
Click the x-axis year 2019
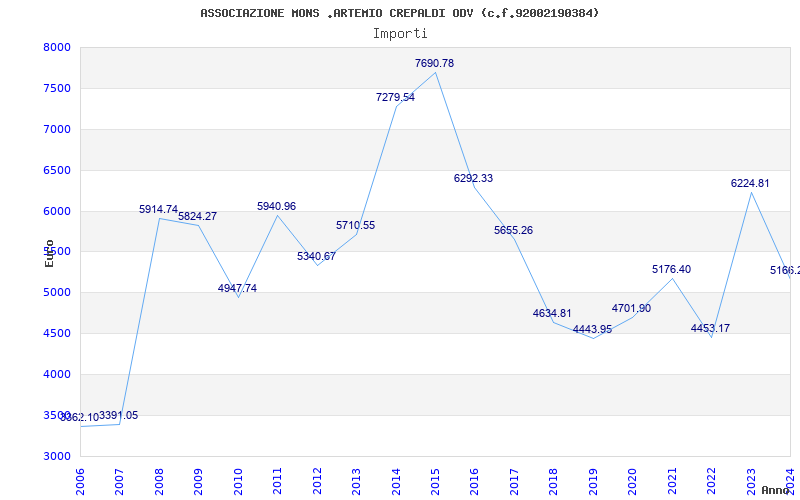tap(593, 482)
